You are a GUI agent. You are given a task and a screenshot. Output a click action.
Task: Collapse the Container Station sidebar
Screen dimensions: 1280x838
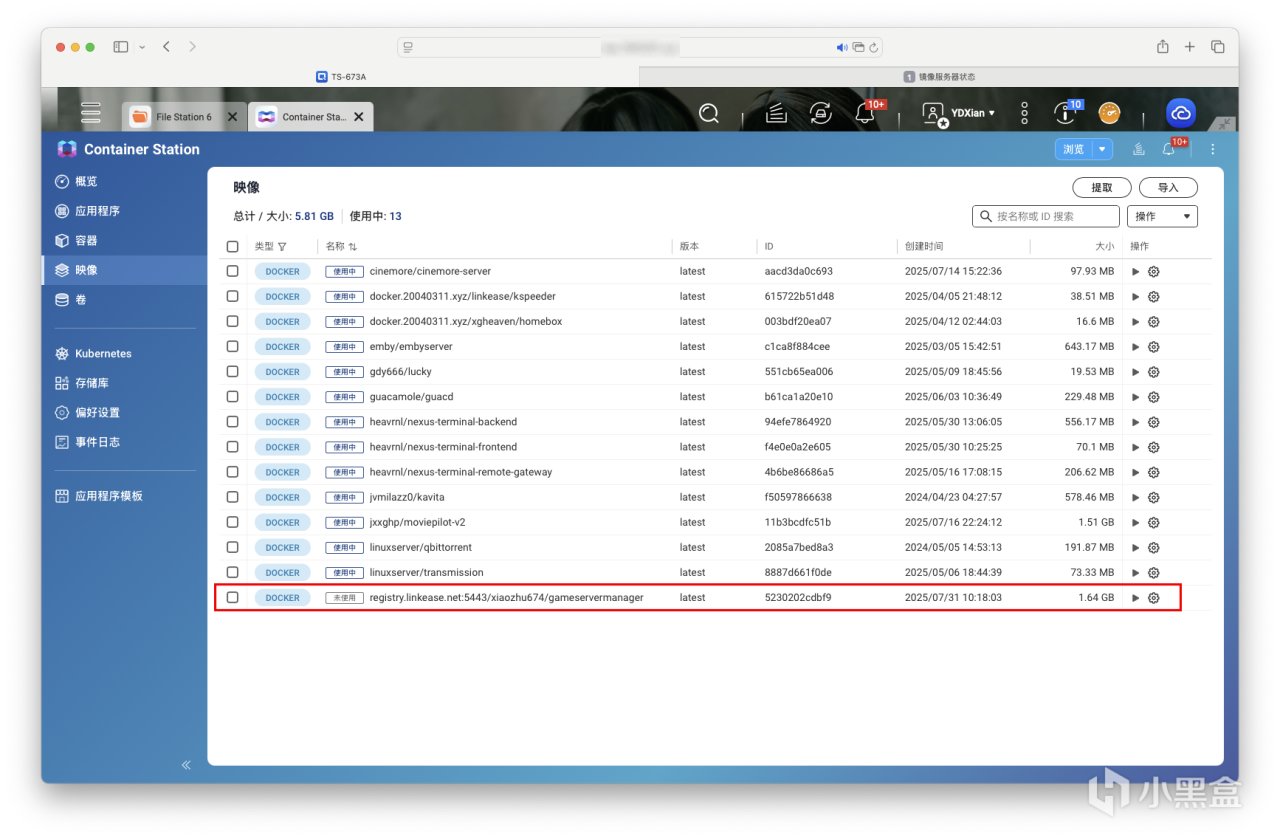click(186, 765)
